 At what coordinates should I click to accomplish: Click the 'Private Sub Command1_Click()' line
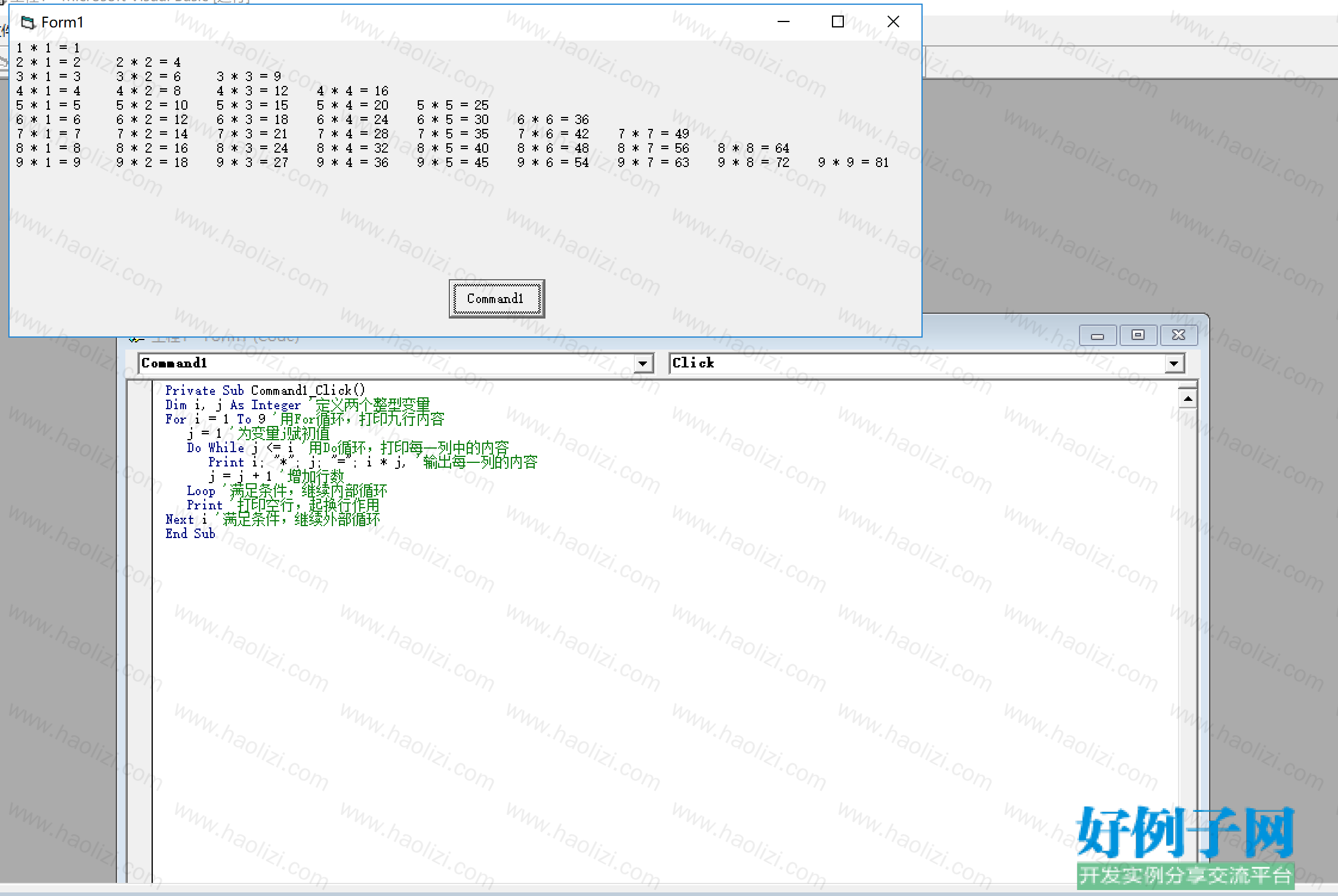coord(265,391)
